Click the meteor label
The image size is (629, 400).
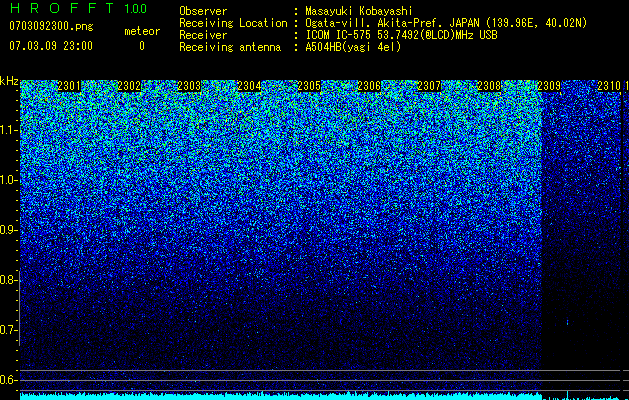(x=142, y=31)
